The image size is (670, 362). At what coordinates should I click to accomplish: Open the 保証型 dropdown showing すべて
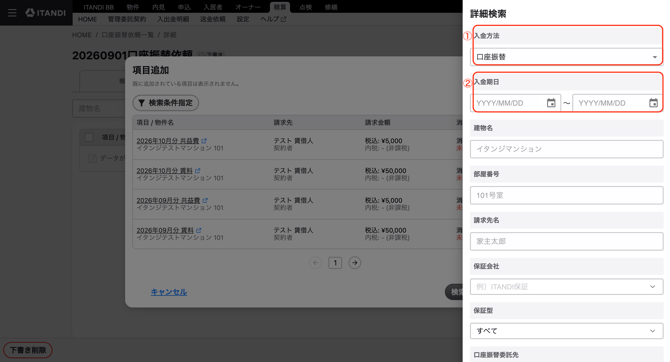tap(567, 331)
